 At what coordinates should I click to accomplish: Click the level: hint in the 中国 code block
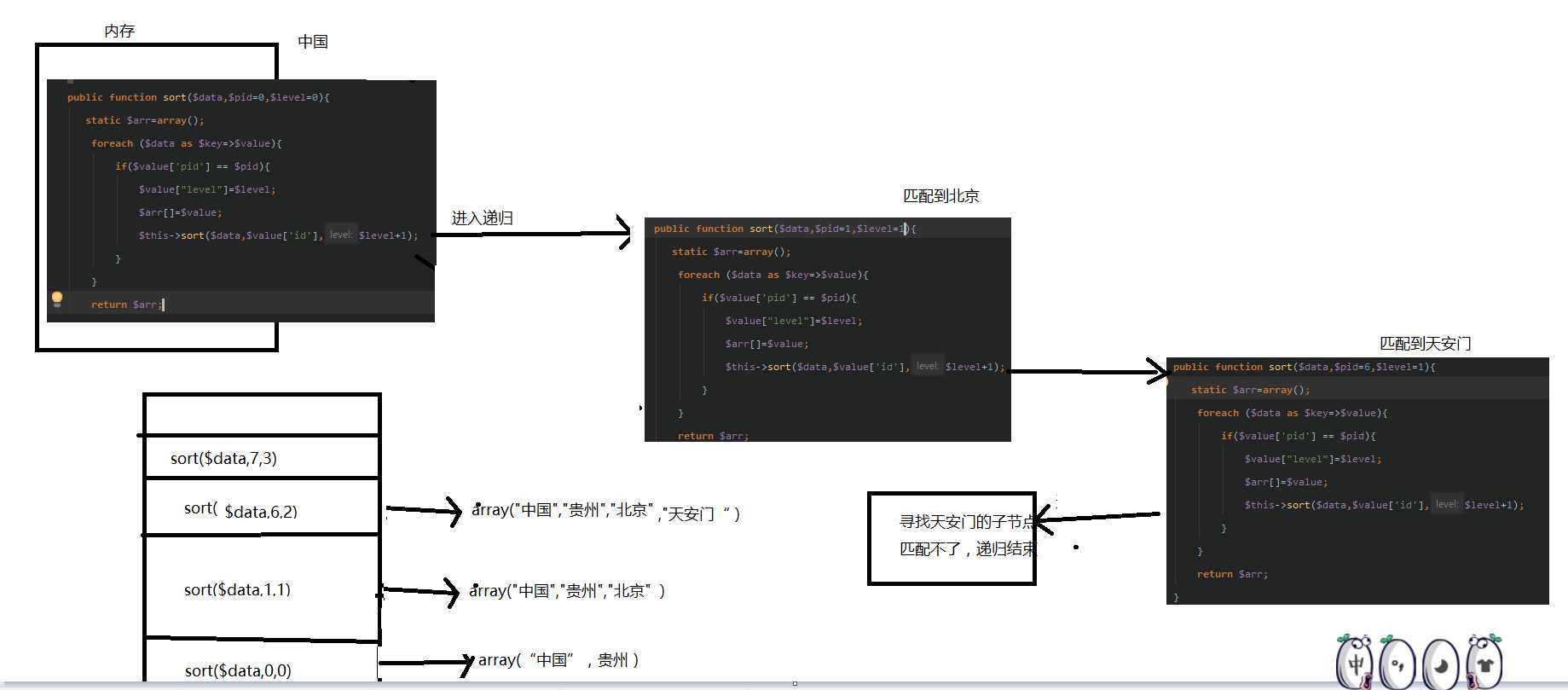[341, 235]
